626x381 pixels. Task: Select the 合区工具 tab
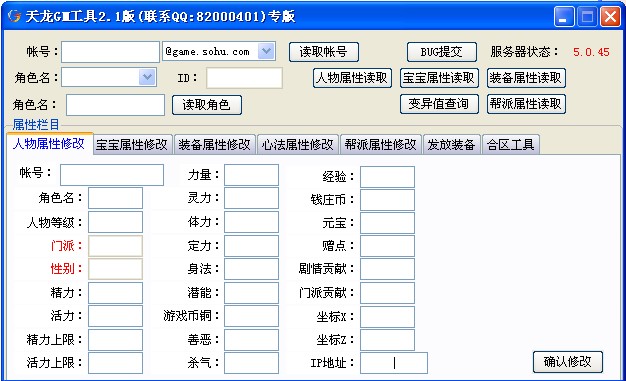pos(511,145)
